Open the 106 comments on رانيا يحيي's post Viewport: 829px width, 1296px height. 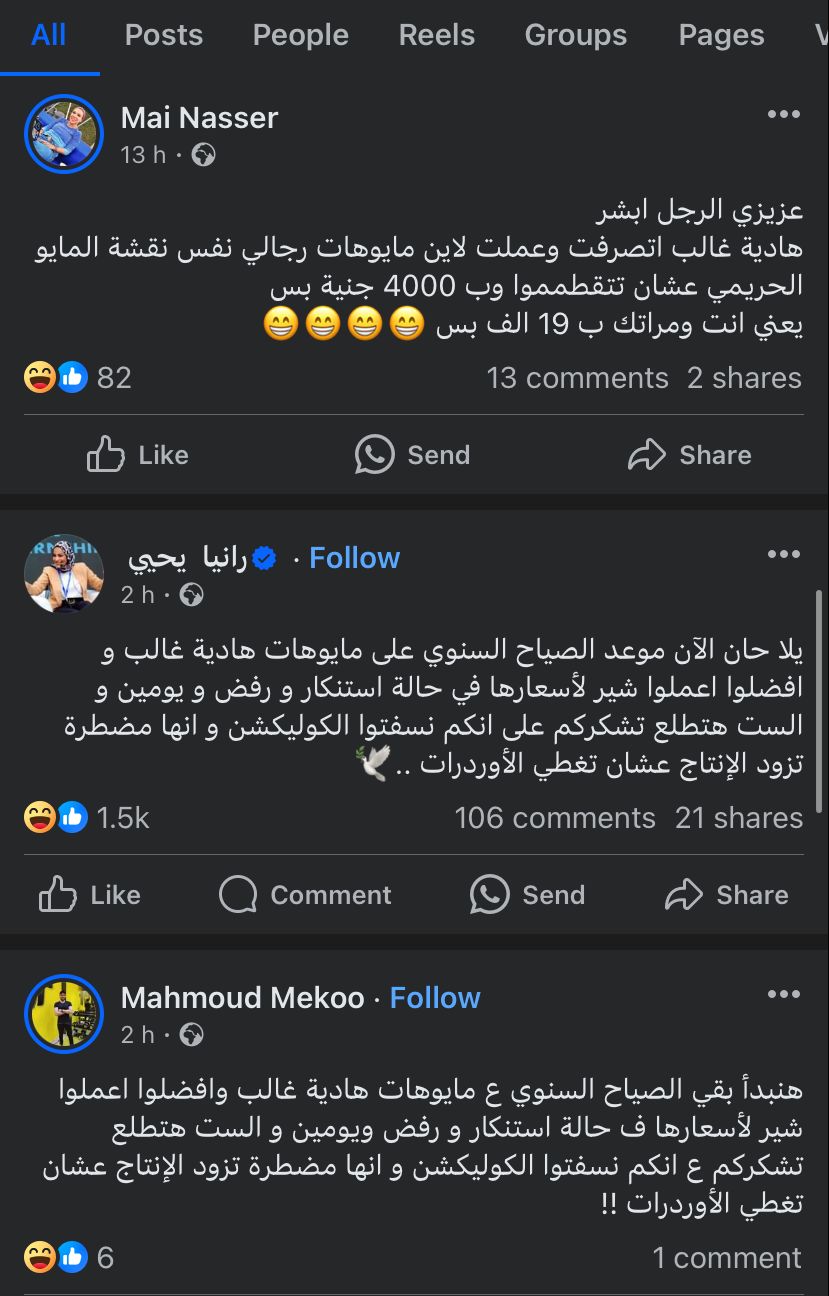pyautogui.click(x=555, y=818)
